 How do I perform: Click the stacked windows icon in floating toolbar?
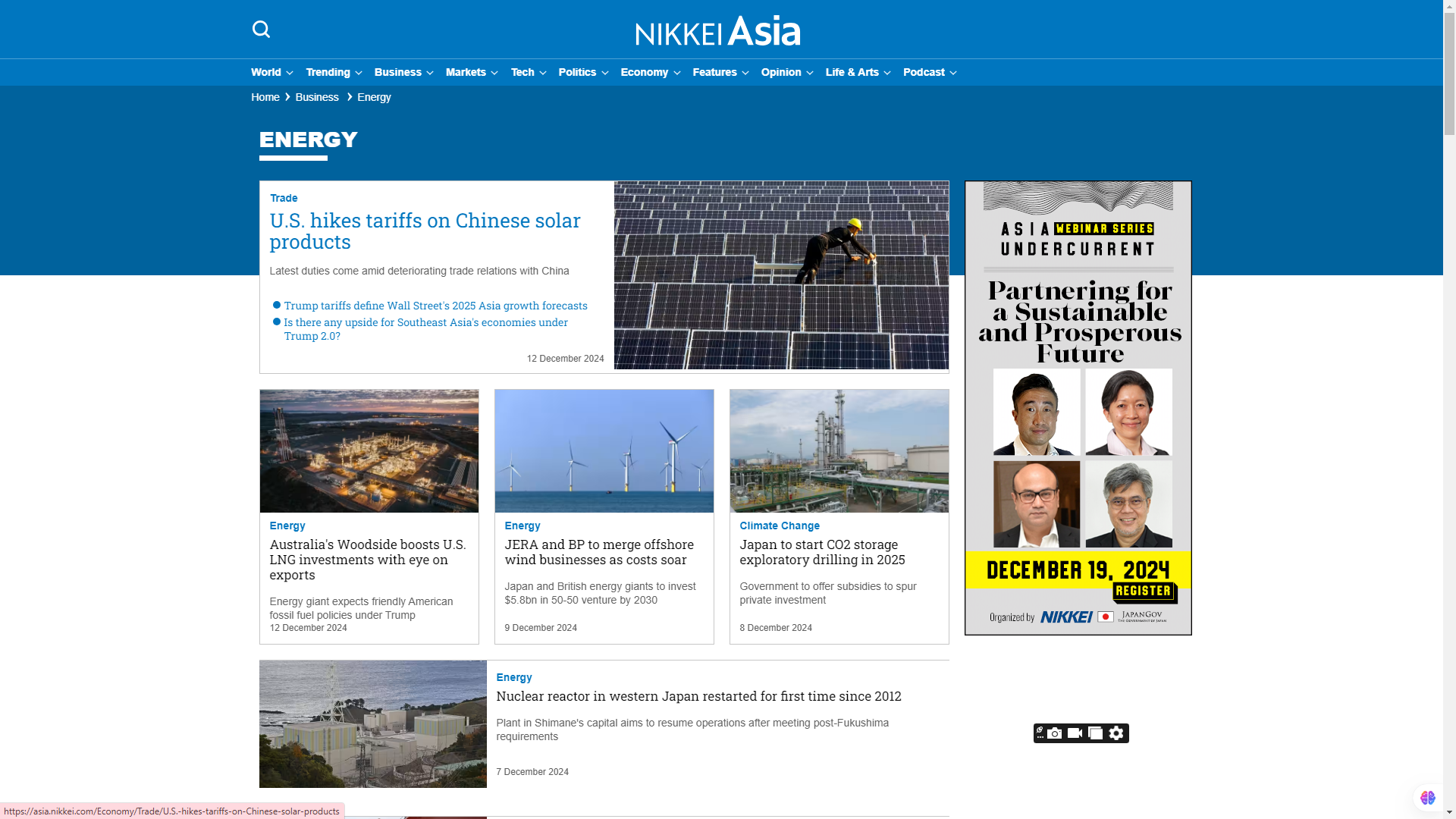click(1095, 733)
